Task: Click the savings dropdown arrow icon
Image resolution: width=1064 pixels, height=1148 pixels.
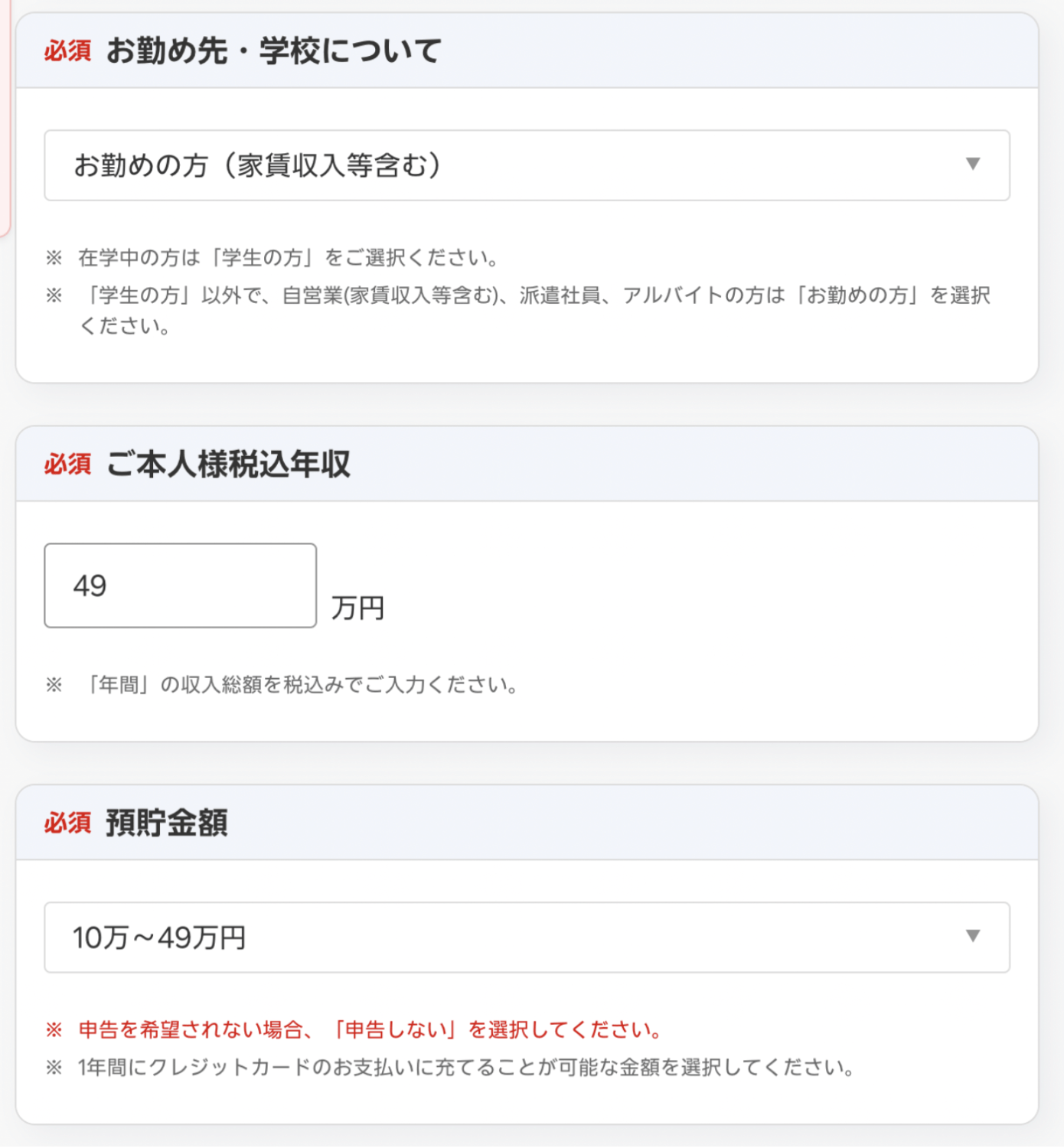Action: click(973, 936)
